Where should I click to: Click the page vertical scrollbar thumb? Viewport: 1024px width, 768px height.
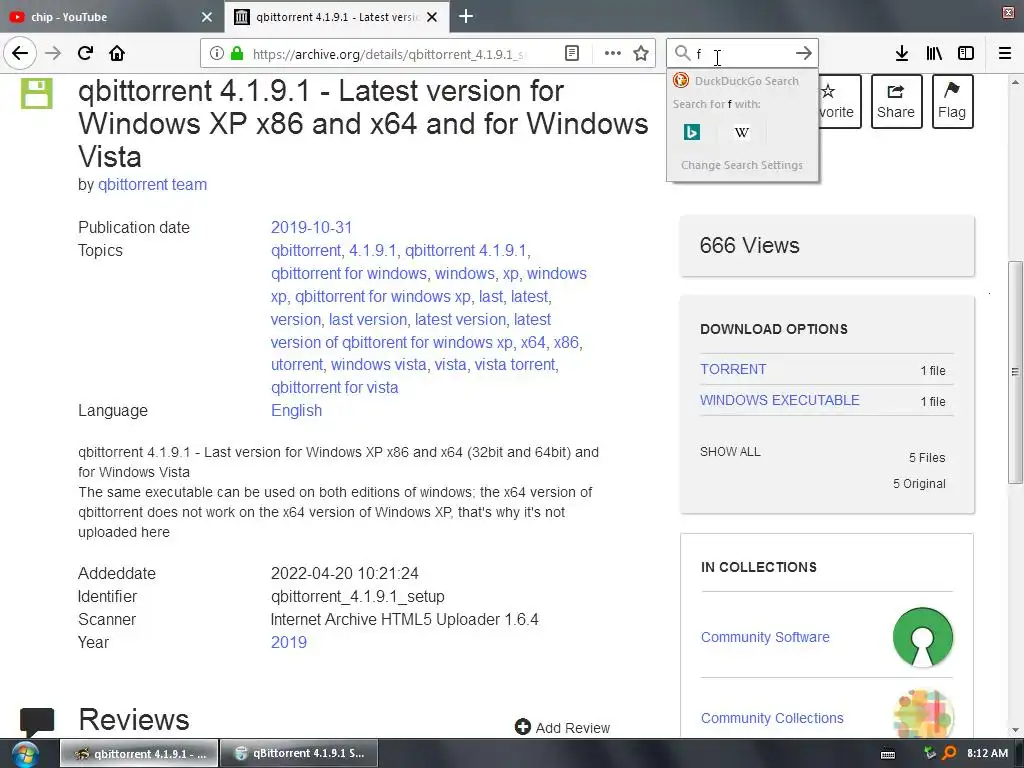tap(1015, 372)
